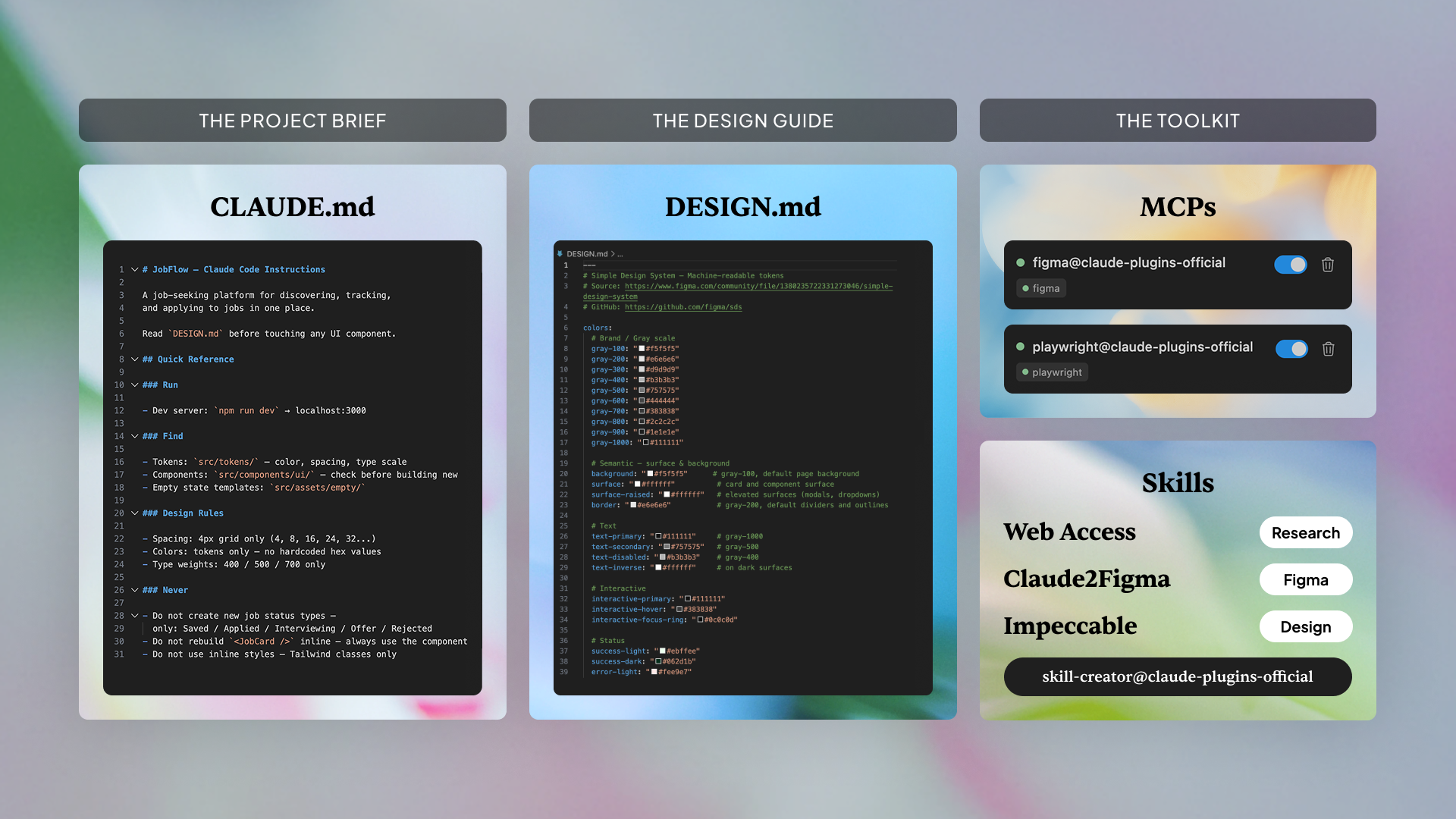Screen dimensions: 1456x819
Task: Click the gray-100 #f5f5f5 color swatch
Action: point(642,349)
